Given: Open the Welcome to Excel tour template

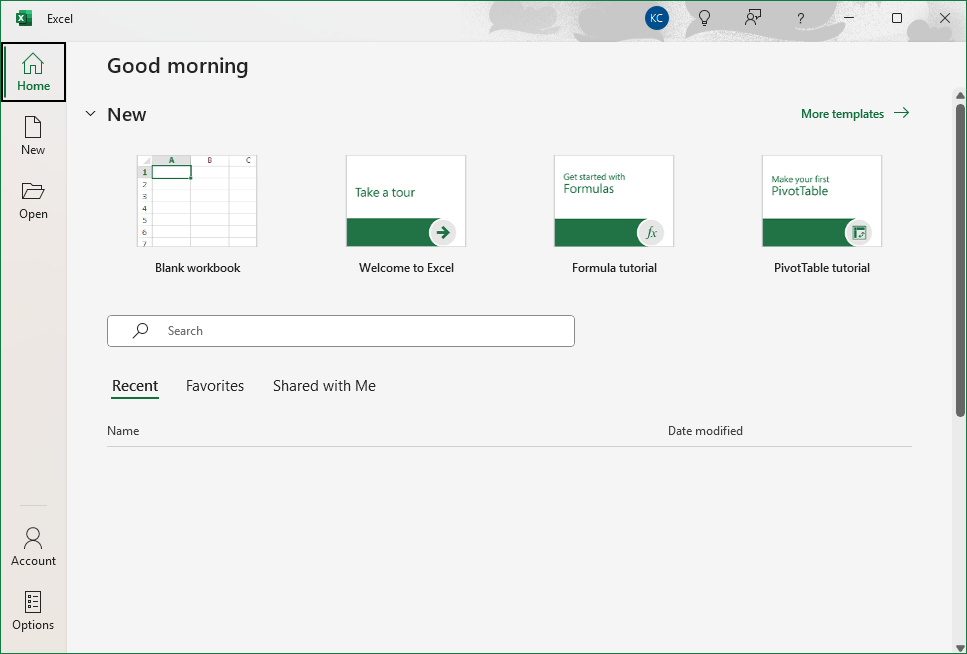Looking at the screenshot, I should (406, 201).
